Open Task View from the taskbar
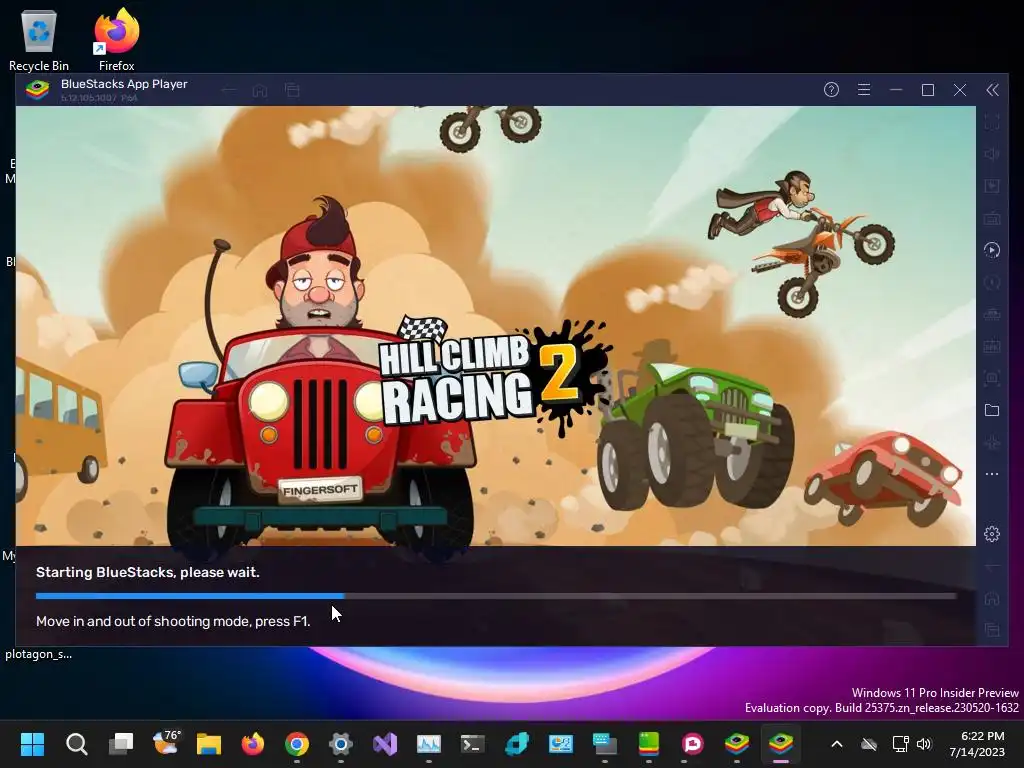Viewport: 1024px width, 768px height. (121, 744)
